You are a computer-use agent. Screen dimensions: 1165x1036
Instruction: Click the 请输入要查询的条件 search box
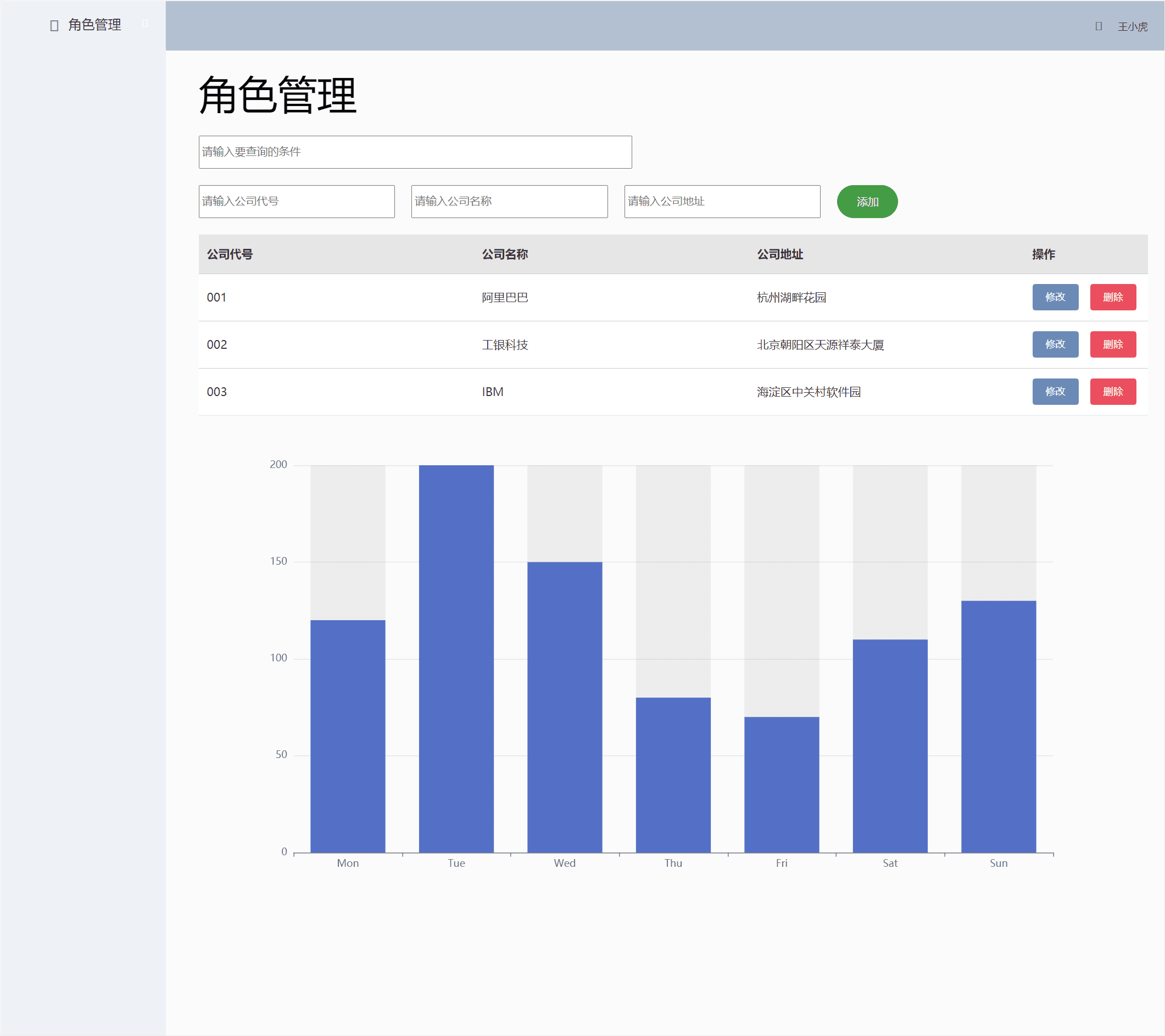tap(414, 152)
